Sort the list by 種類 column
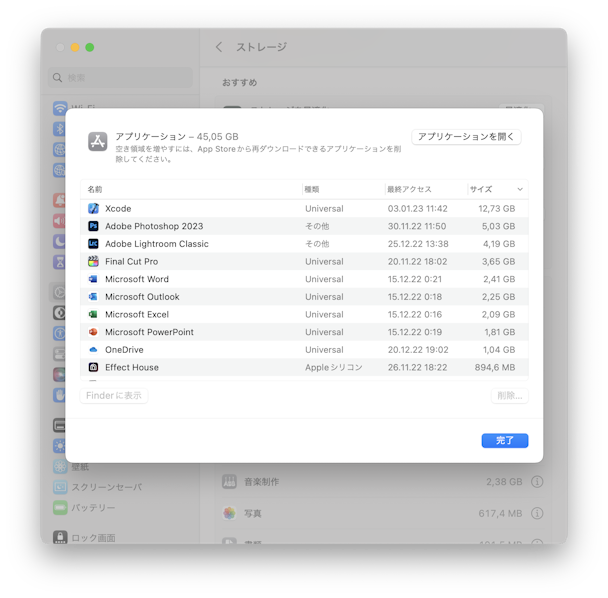Screen dimensions: 608x598 (x=312, y=189)
